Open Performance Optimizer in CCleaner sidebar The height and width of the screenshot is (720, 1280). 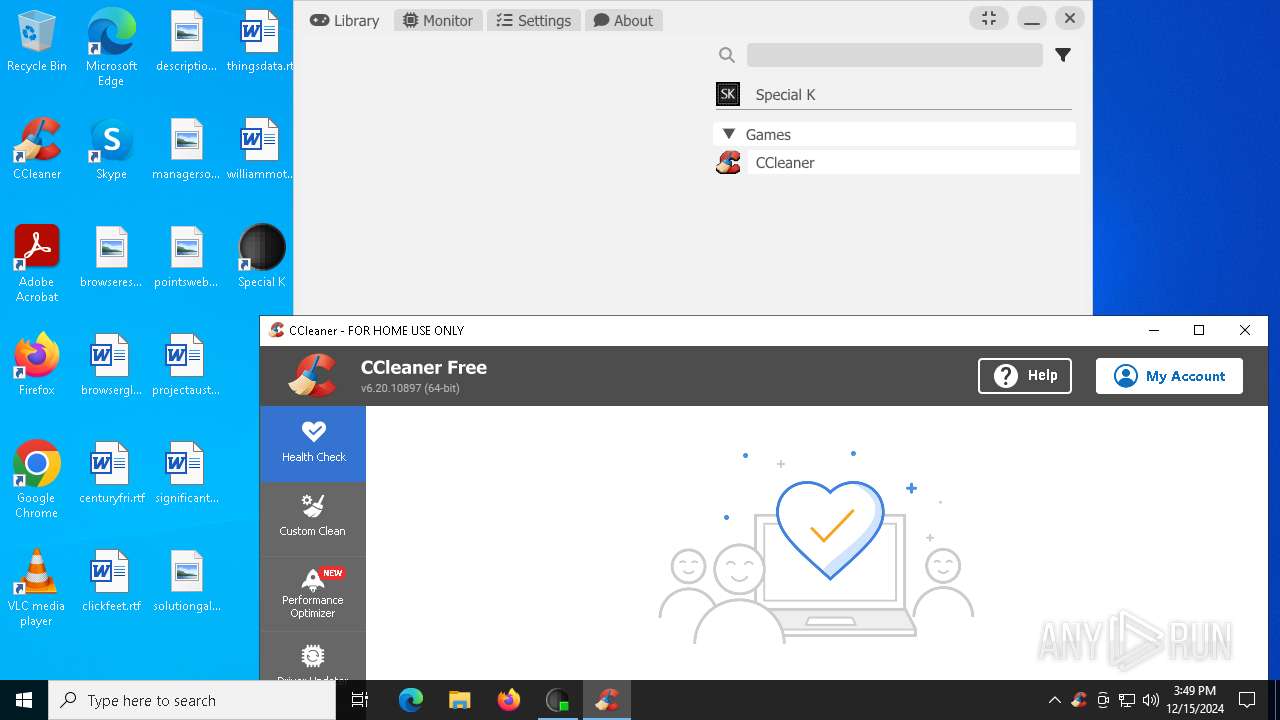click(313, 593)
